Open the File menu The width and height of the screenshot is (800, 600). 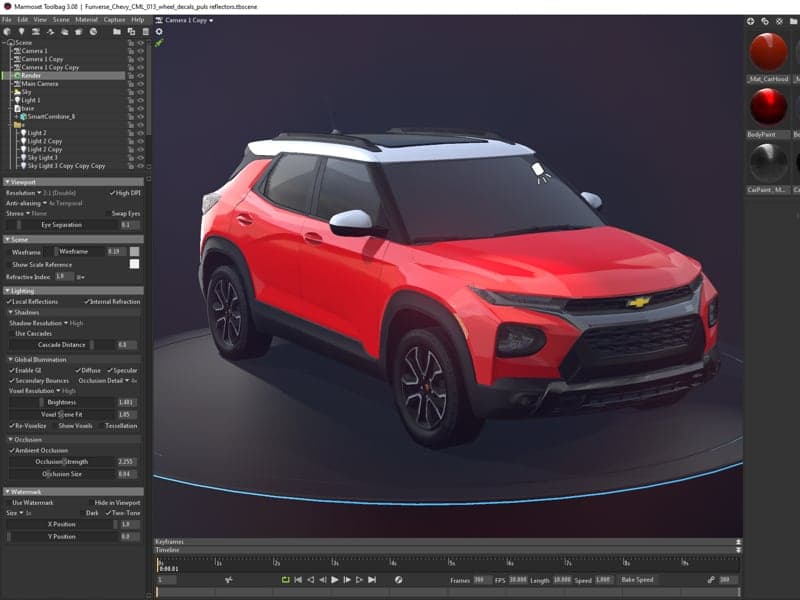click(x=7, y=19)
